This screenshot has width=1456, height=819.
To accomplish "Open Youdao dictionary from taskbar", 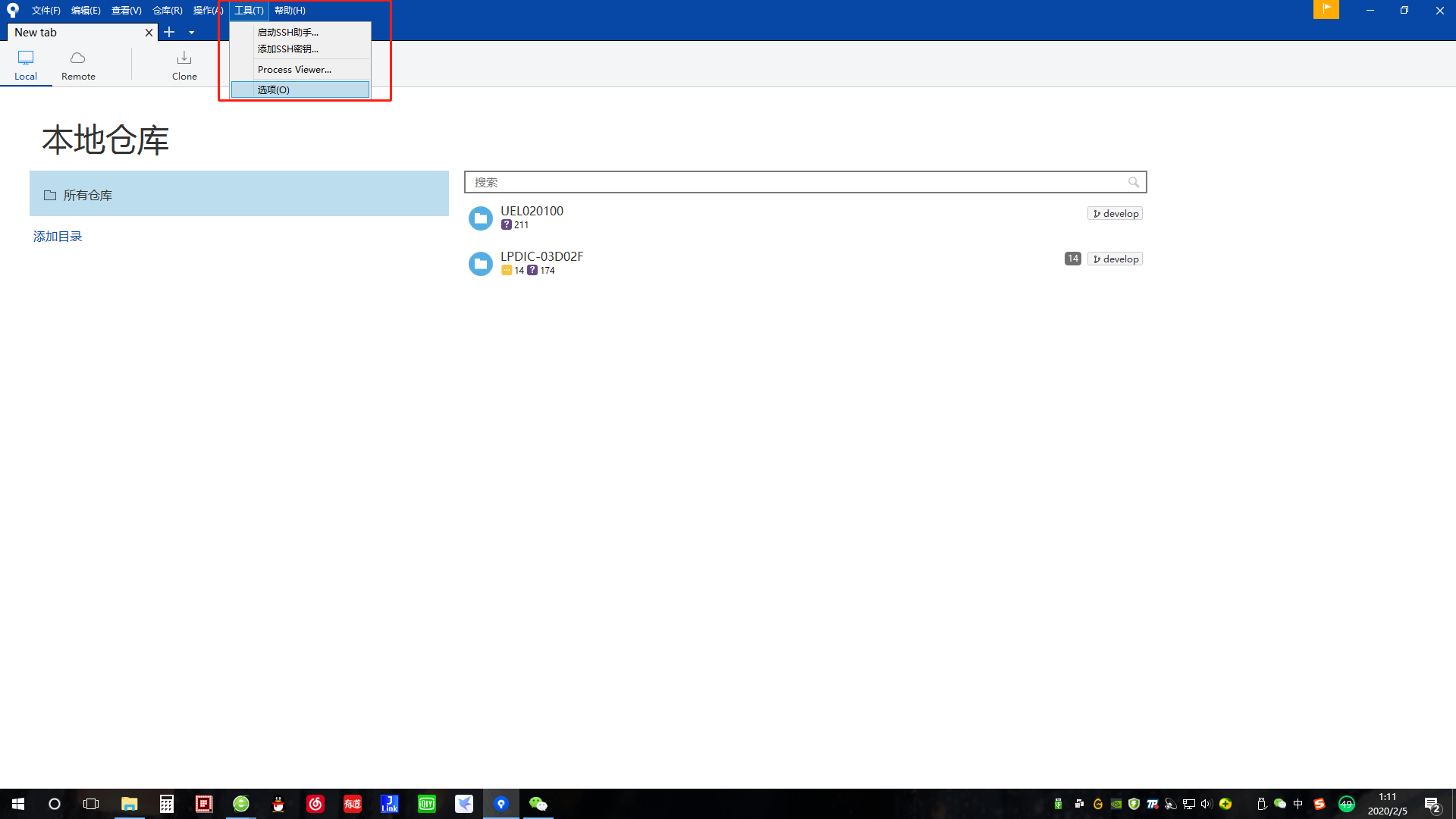I will (x=353, y=804).
